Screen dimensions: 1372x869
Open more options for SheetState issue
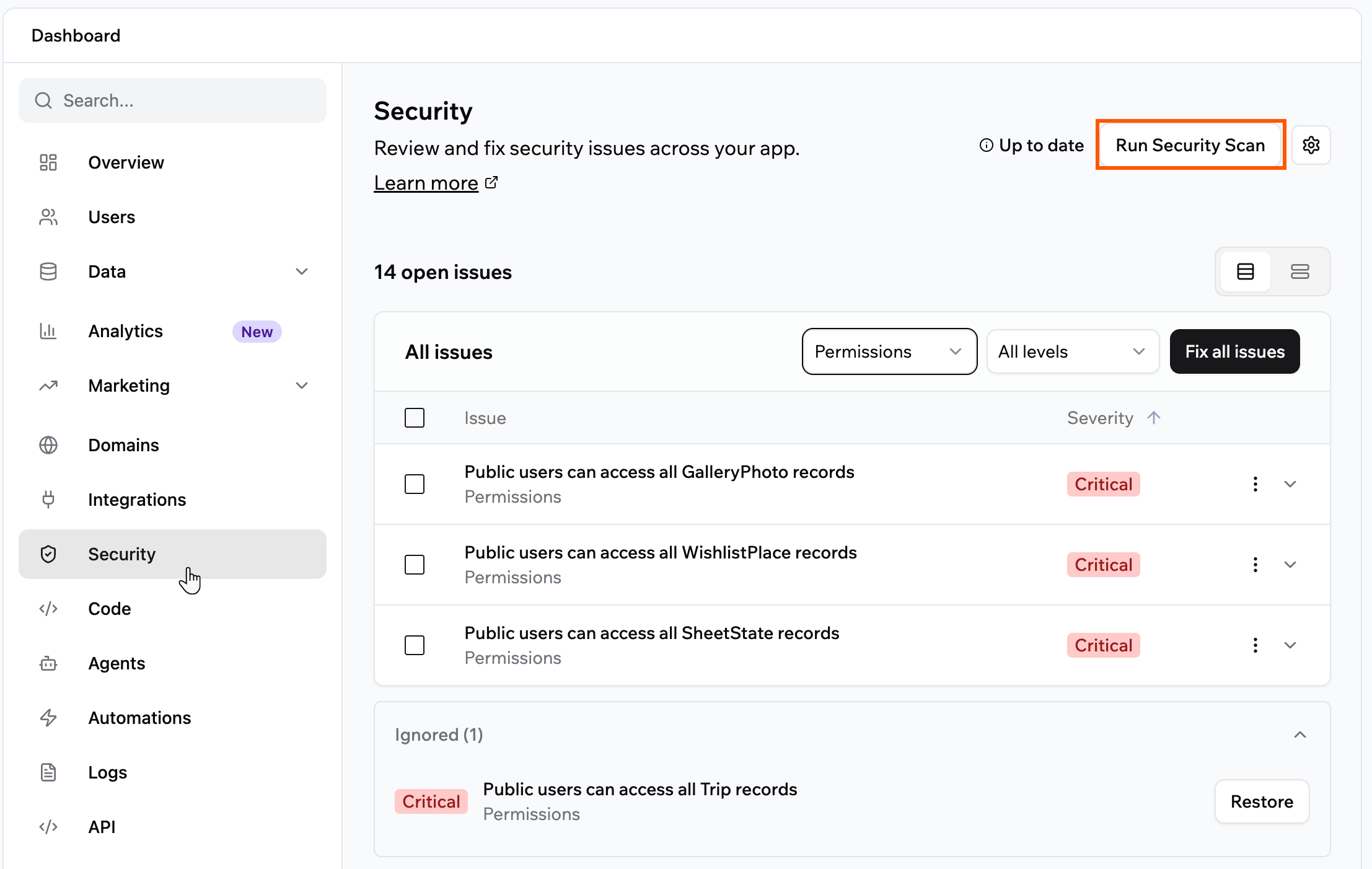click(1255, 645)
